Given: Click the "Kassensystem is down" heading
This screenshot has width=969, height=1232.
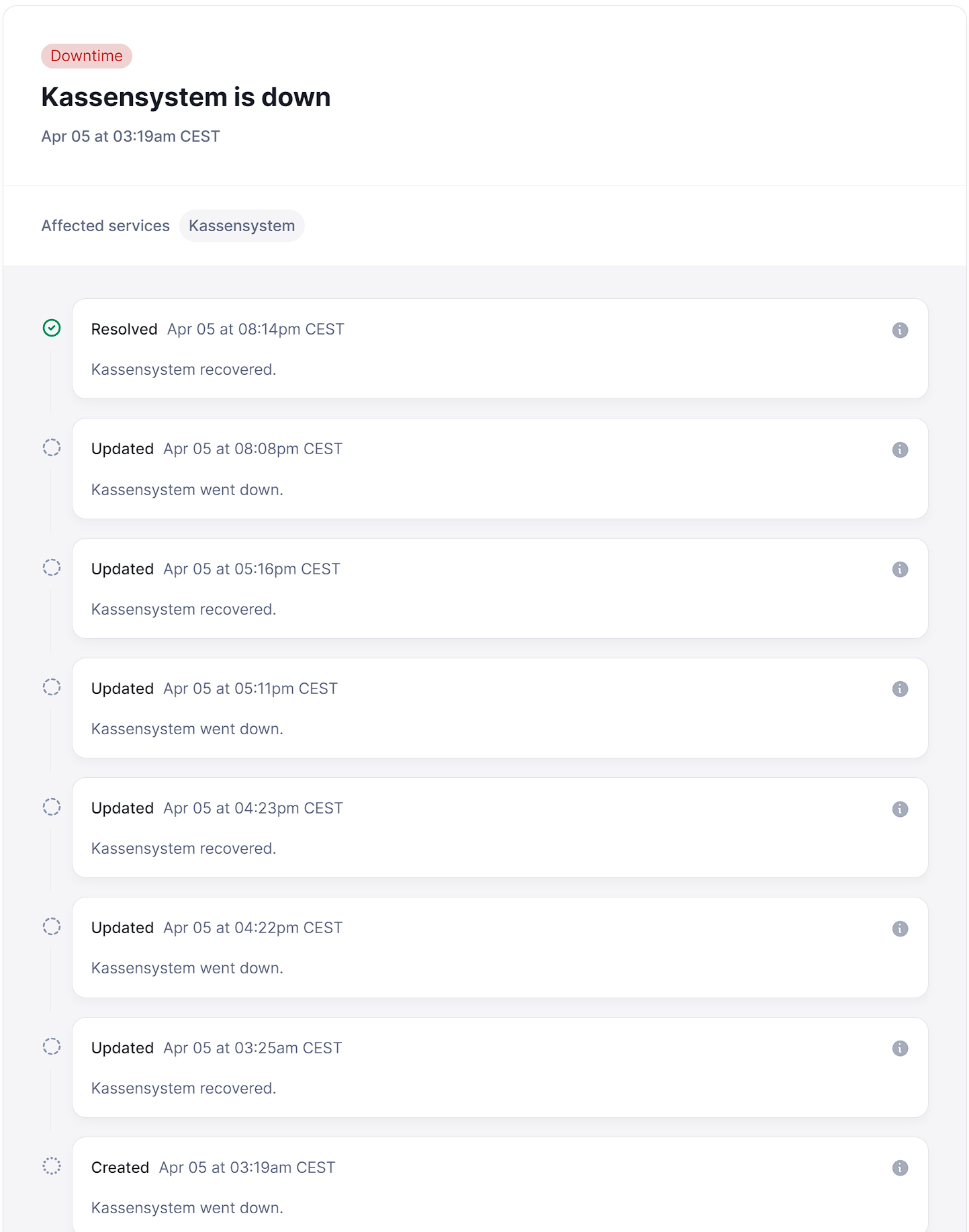Looking at the screenshot, I should [x=186, y=97].
